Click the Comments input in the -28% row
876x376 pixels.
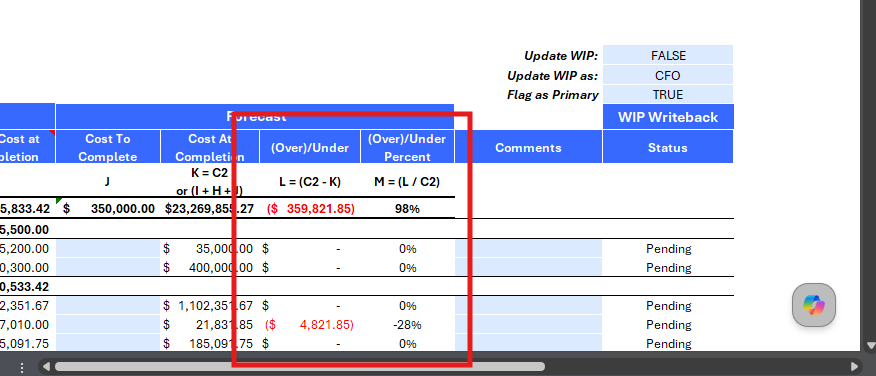[529, 325]
